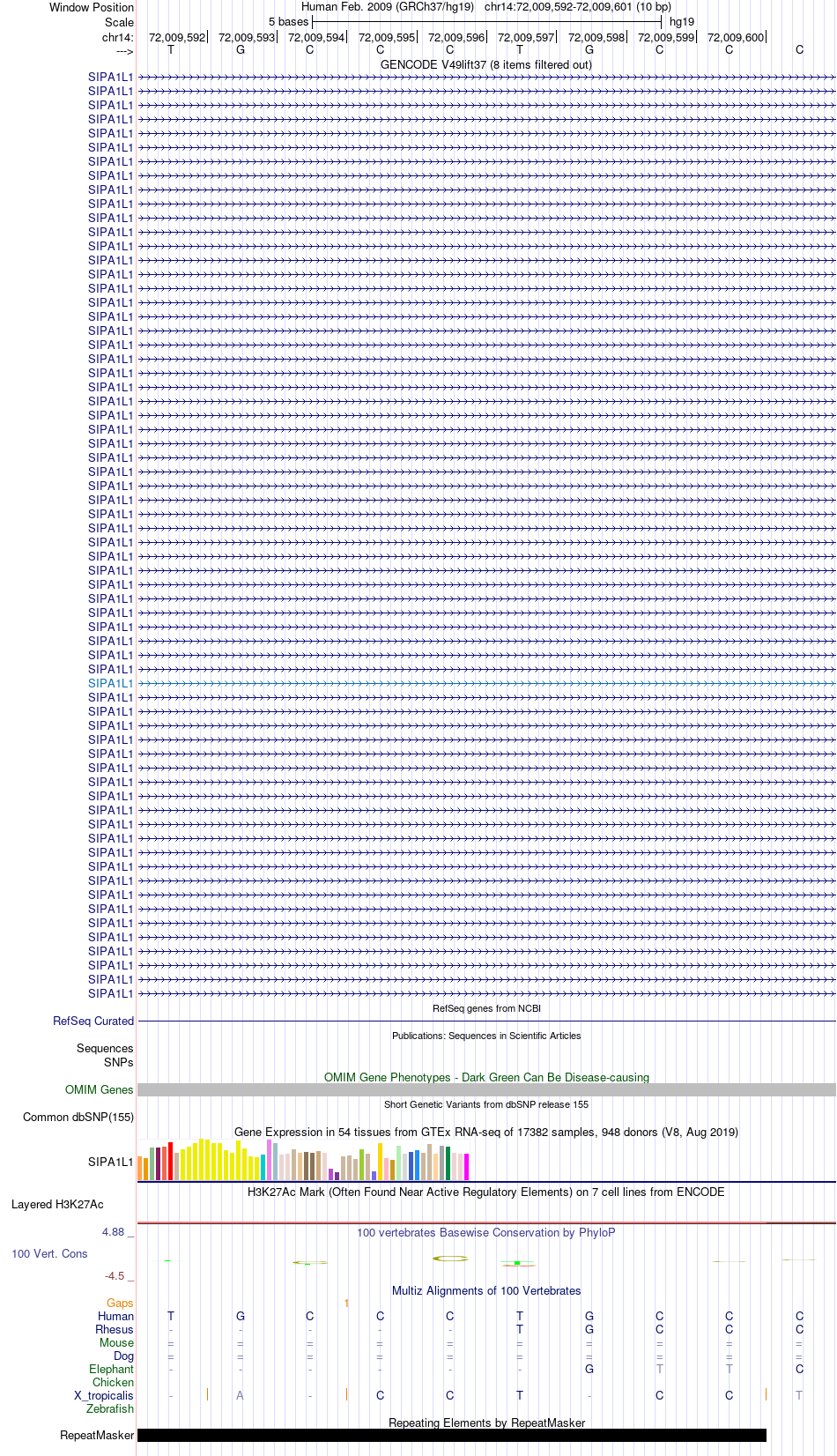Click the OMIM Genes track label
Image resolution: width=837 pixels, height=1456 pixels.
coord(100,1089)
